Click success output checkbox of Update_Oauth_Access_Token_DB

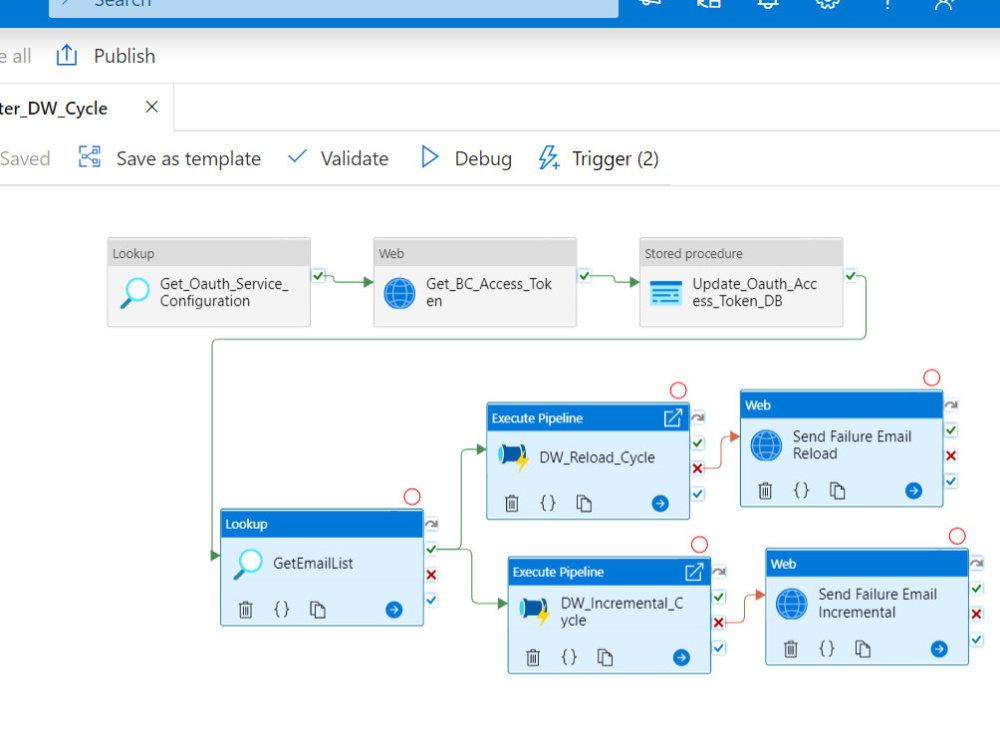click(850, 276)
